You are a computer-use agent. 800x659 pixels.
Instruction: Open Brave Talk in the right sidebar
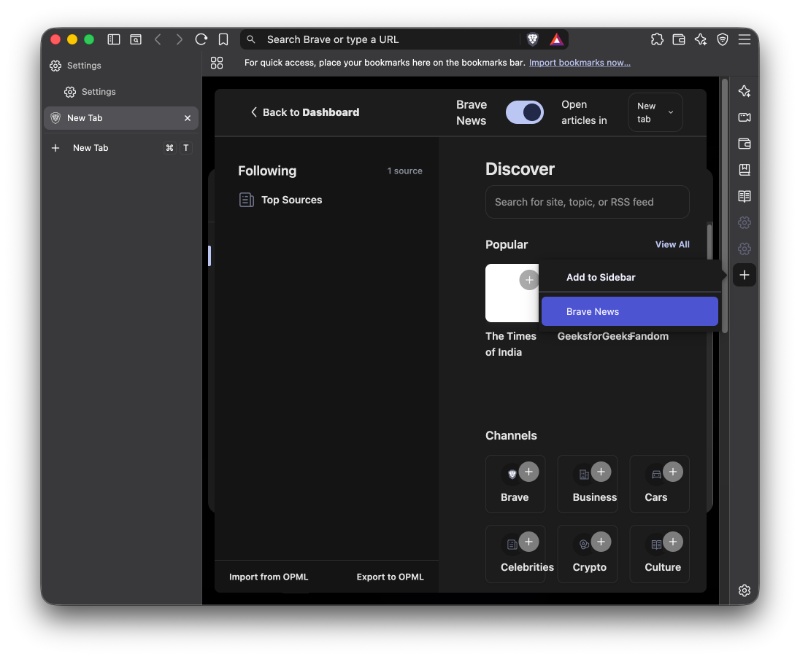tap(744, 117)
